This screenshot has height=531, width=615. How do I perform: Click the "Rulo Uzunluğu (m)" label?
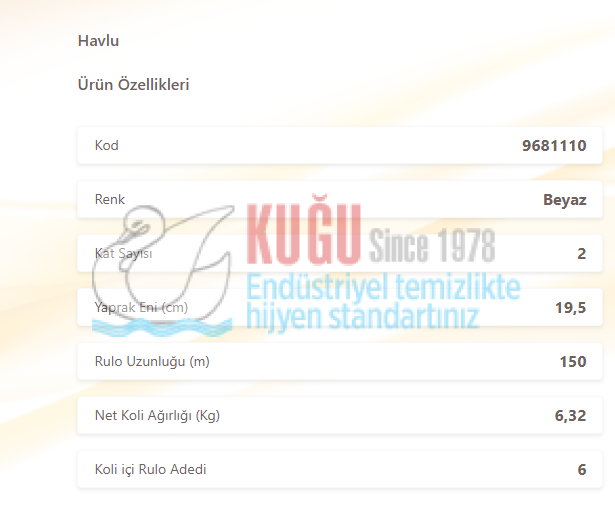(152, 362)
